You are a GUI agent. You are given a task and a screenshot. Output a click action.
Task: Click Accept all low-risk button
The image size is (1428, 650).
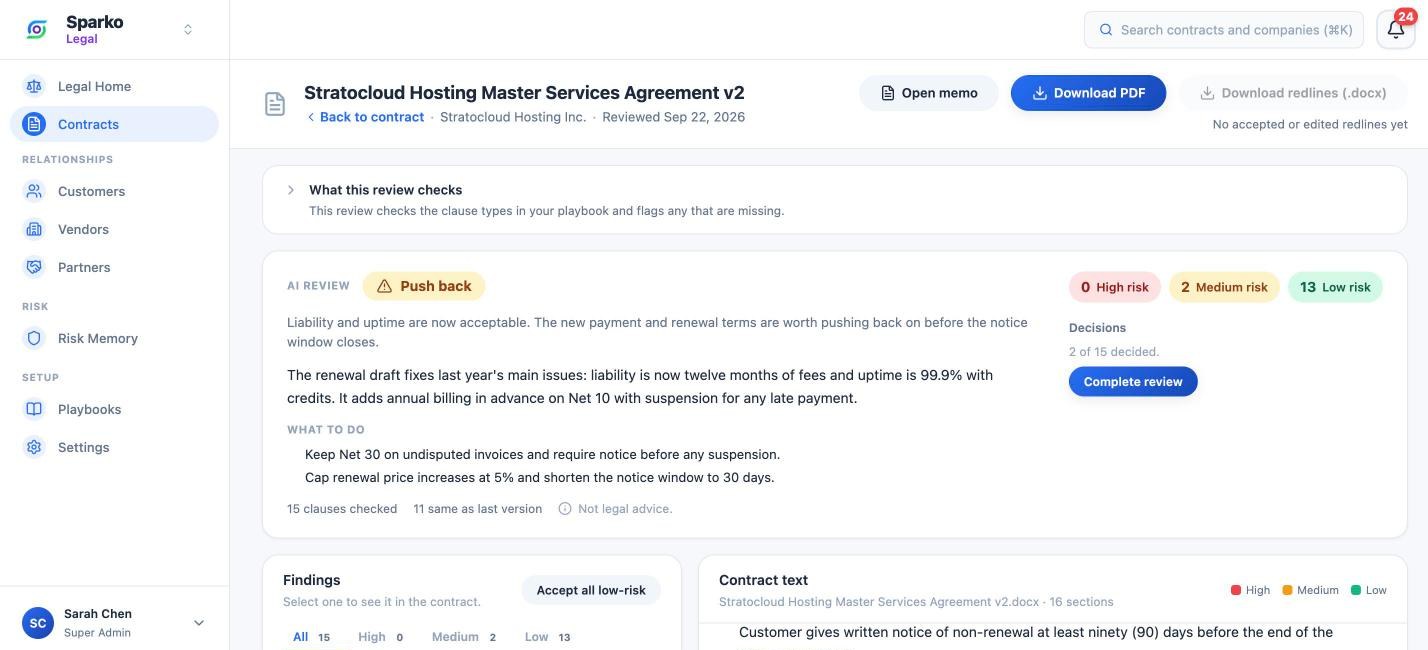click(591, 590)
